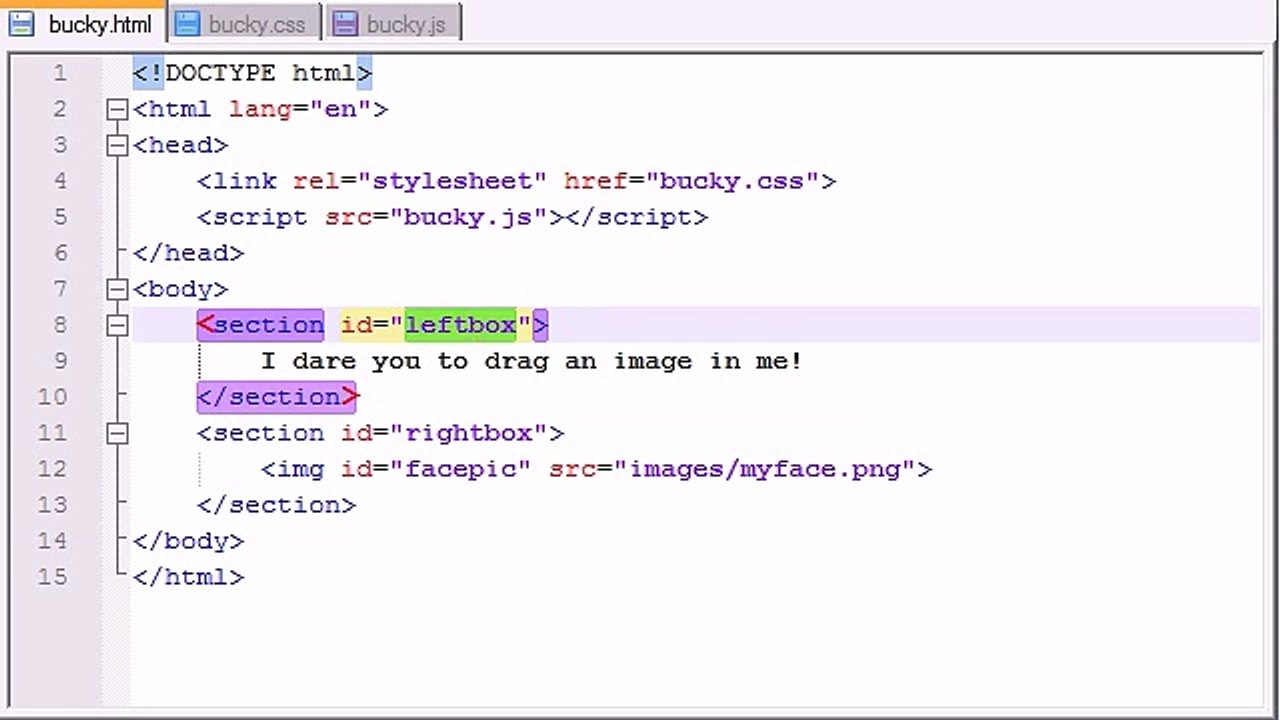Click the closing section tag on line 13
The width and height of the screenshot is (1280, 720).
click(277, 505)
